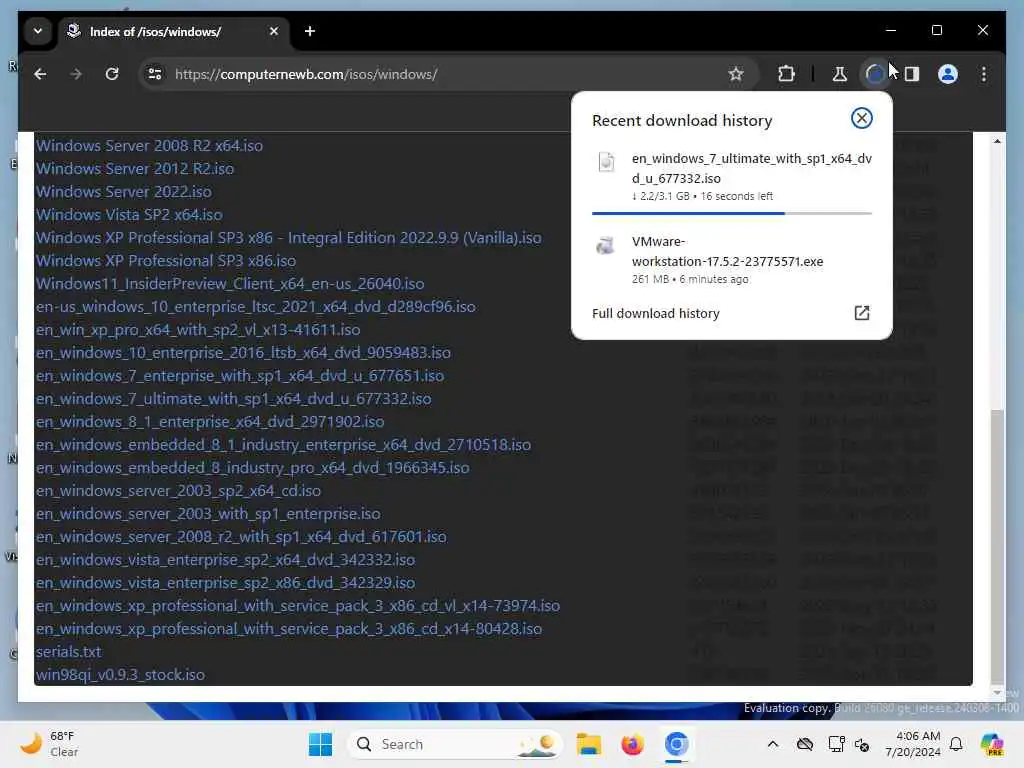
Task: Close the Recent download history popup
Action: (x=861, y=118)
